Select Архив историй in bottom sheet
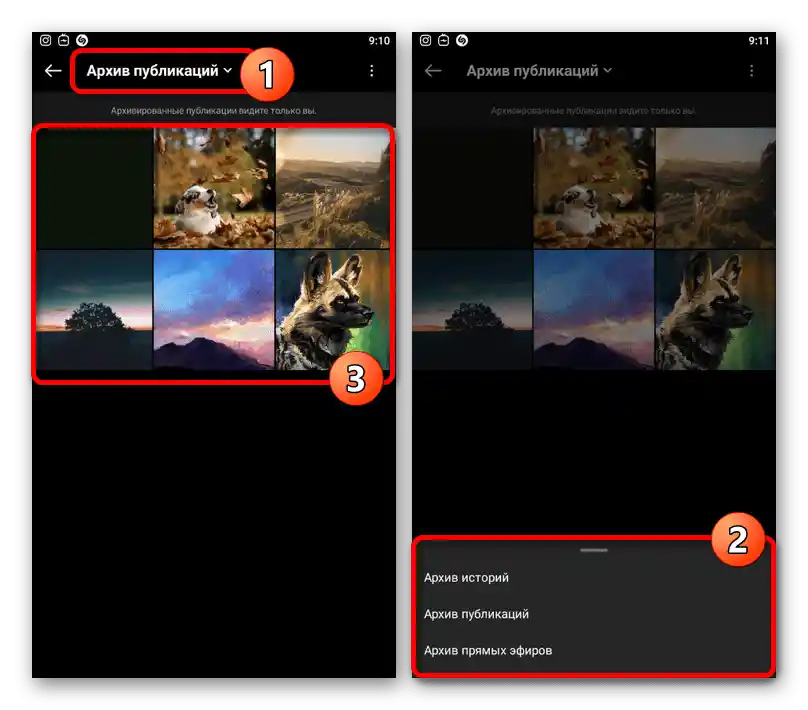Viewport: 808px width, 710px height. [466, 578]
